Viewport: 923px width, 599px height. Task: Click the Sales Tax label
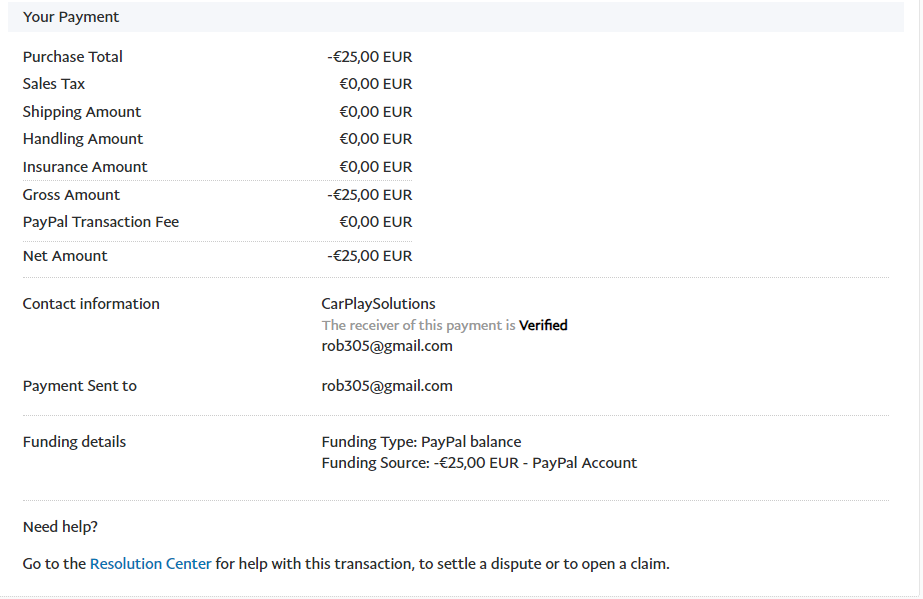(x=54, y=84)
